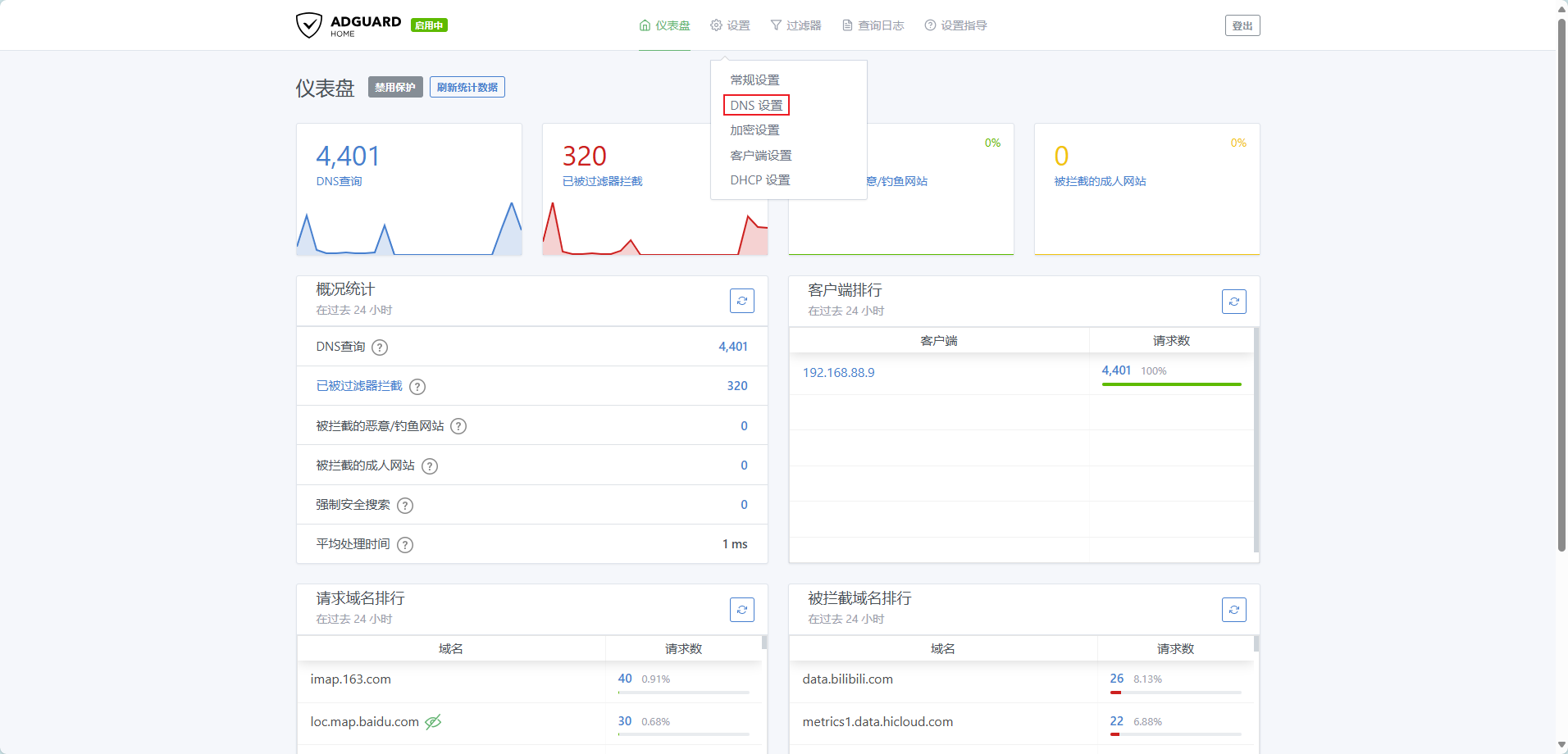Click 登出 to log out

[1242, 25]
